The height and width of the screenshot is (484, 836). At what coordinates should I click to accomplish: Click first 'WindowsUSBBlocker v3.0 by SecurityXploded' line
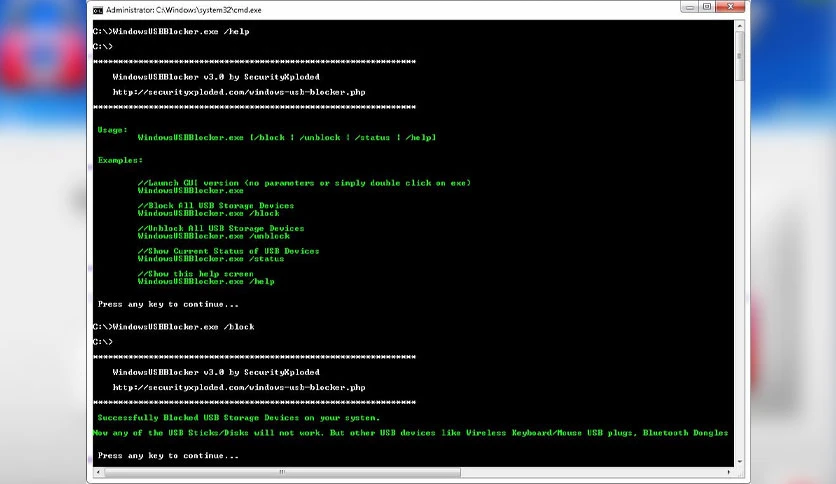tap(216, 77)
